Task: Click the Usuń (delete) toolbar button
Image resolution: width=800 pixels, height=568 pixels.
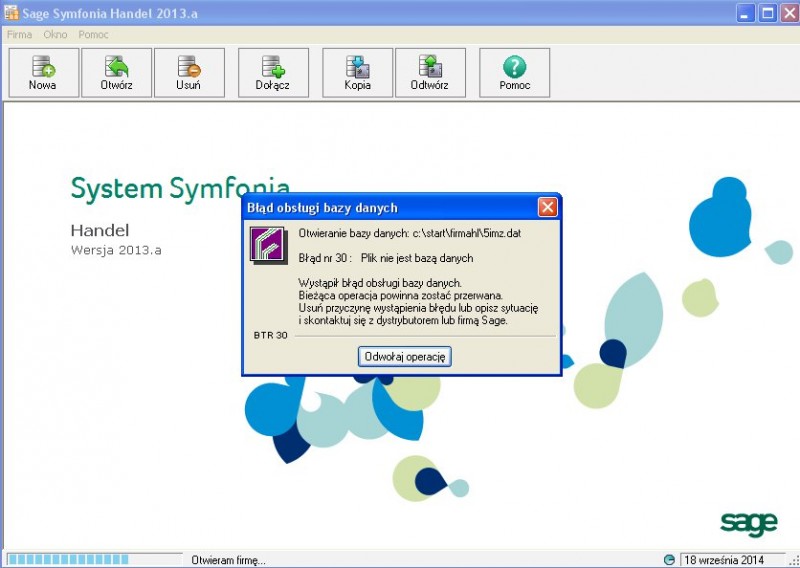Action: tap(189, 73)
